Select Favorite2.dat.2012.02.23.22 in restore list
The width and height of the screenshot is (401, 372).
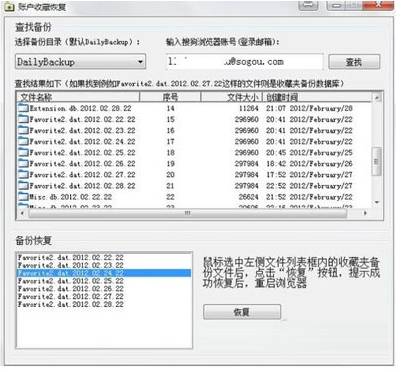71,265
